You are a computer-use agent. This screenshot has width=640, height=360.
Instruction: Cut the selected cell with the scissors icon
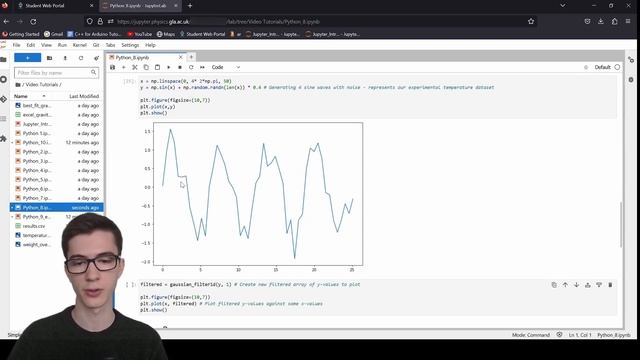(x=135, y=67)
